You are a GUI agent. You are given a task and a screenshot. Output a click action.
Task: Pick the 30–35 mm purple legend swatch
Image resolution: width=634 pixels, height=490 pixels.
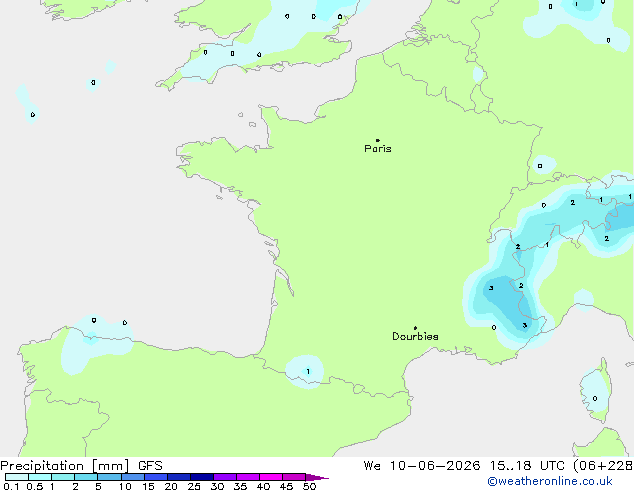225,477
